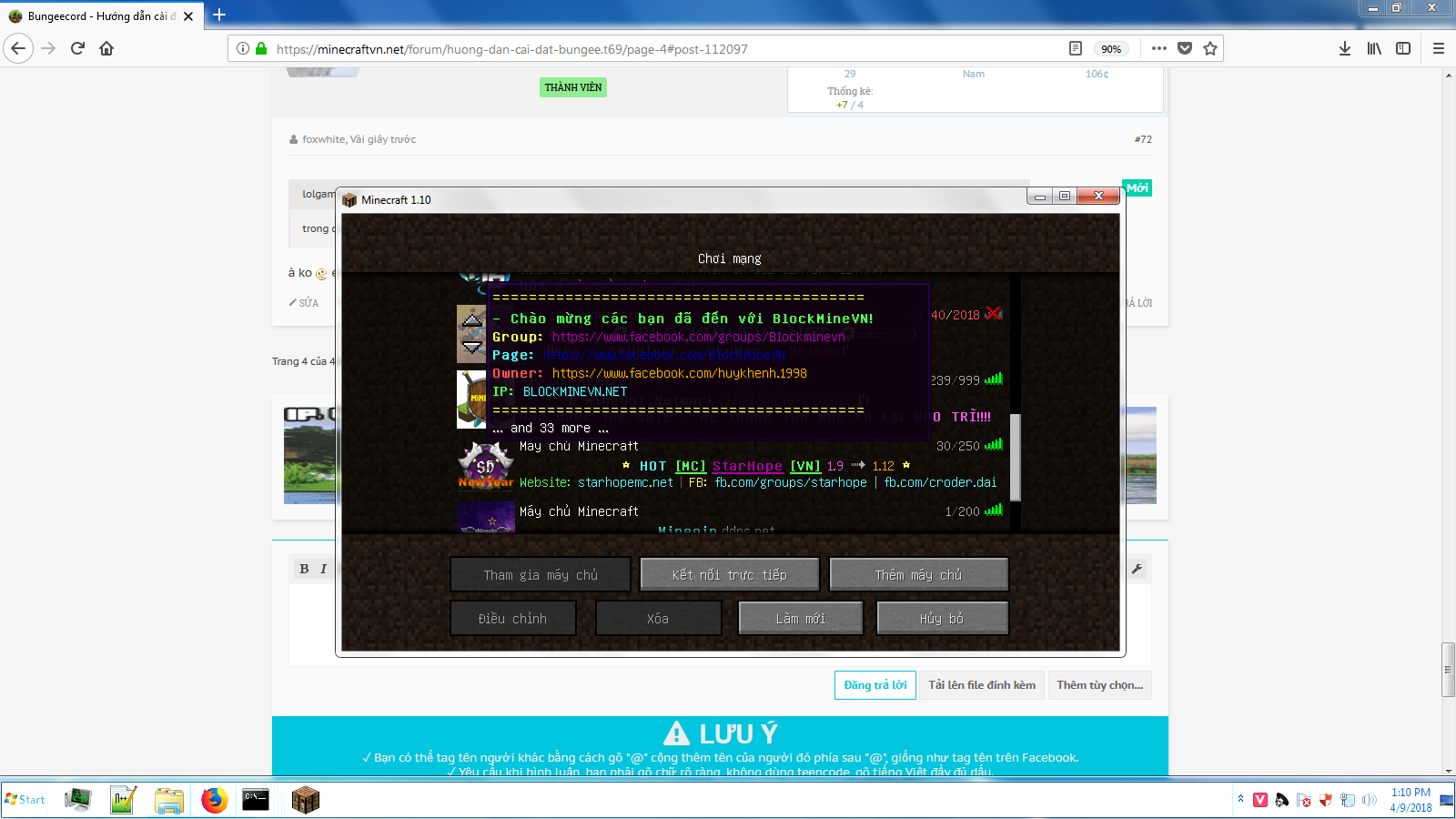Click the red shield security tray icon

pos(1326,800)
